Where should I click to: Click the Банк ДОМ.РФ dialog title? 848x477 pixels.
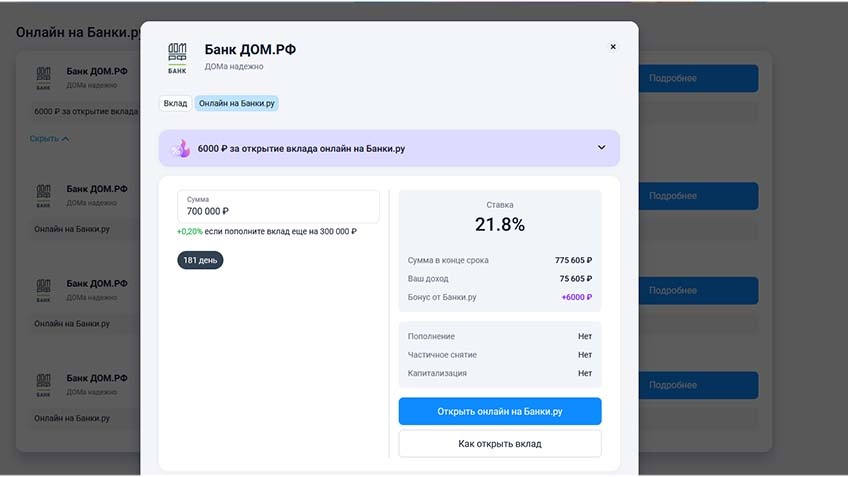(250, 49)
